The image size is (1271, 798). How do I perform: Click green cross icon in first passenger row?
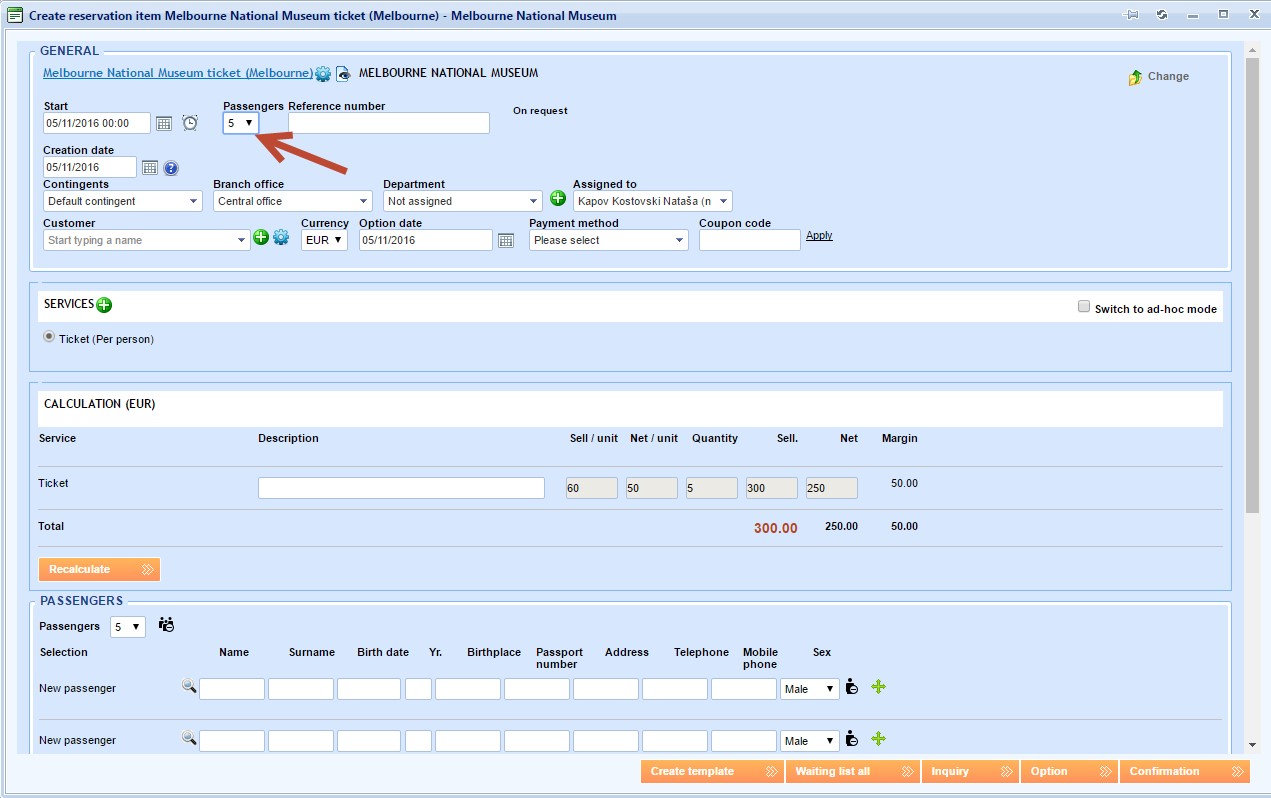[x=879, y=686]
